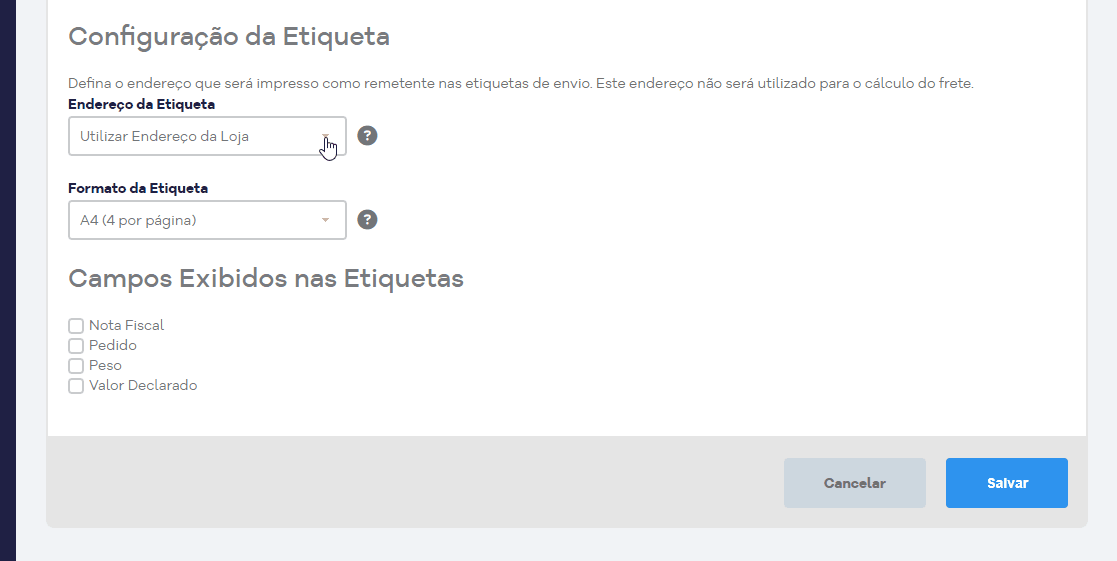Open the A4 (4 por página) select box
1117x561 pixels.
[207, 220]
